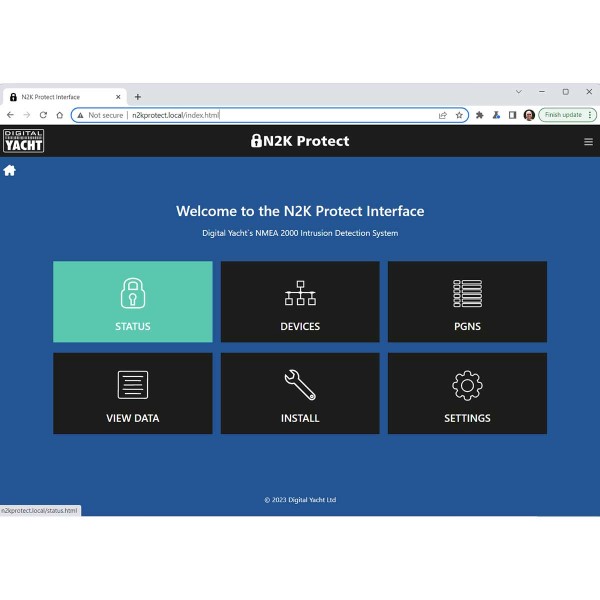Open the Devices network tile
The image size is (600, 600).
[x=300, y=302]
